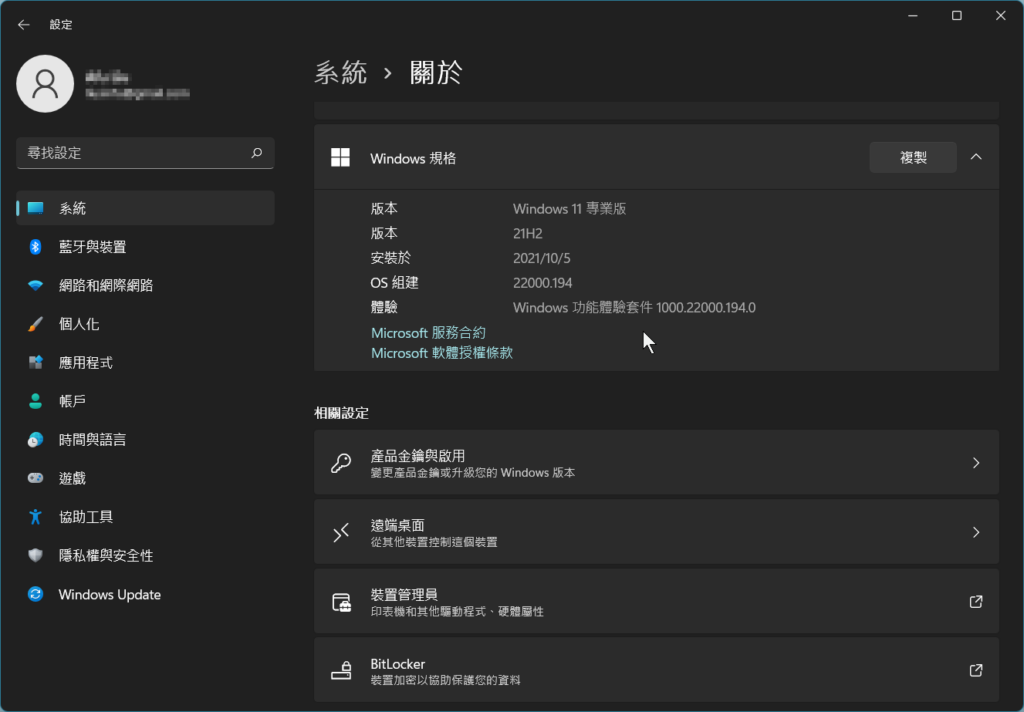1024x712 pixels.
Task: Click the 關於 page title
Action: point(436,72)
